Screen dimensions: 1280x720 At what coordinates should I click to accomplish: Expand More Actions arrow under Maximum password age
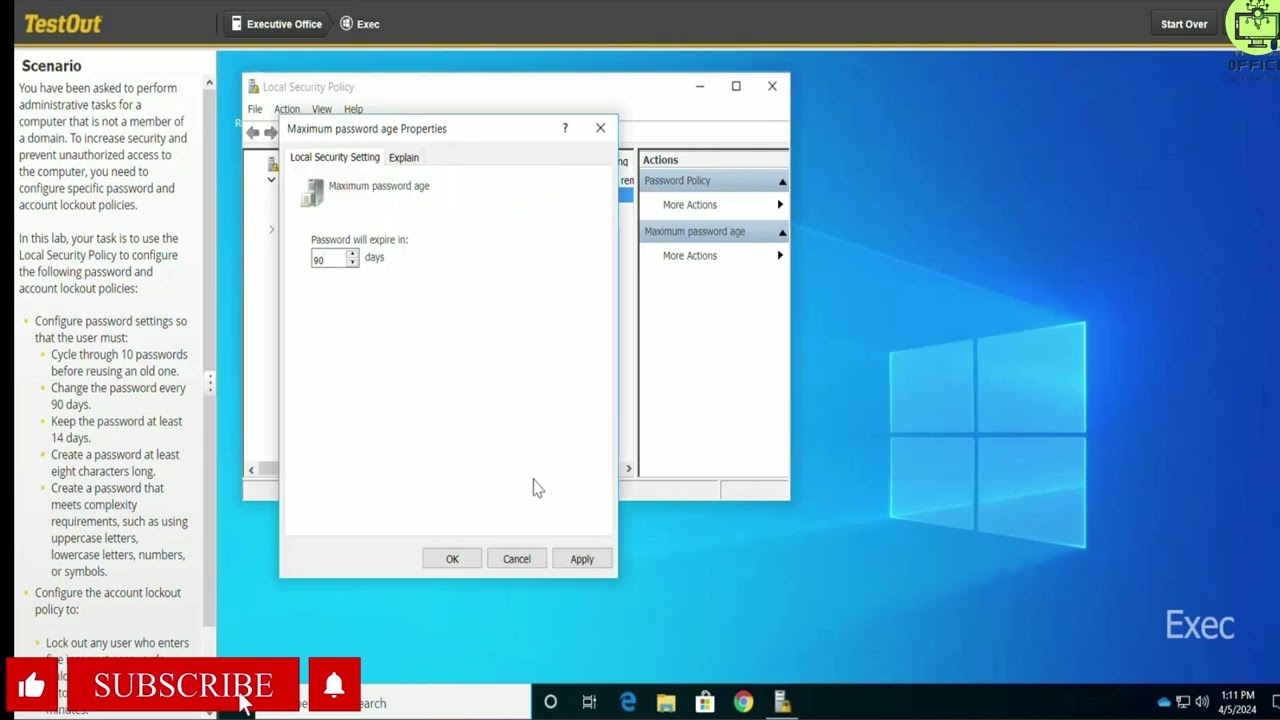(x=780, y=256)
